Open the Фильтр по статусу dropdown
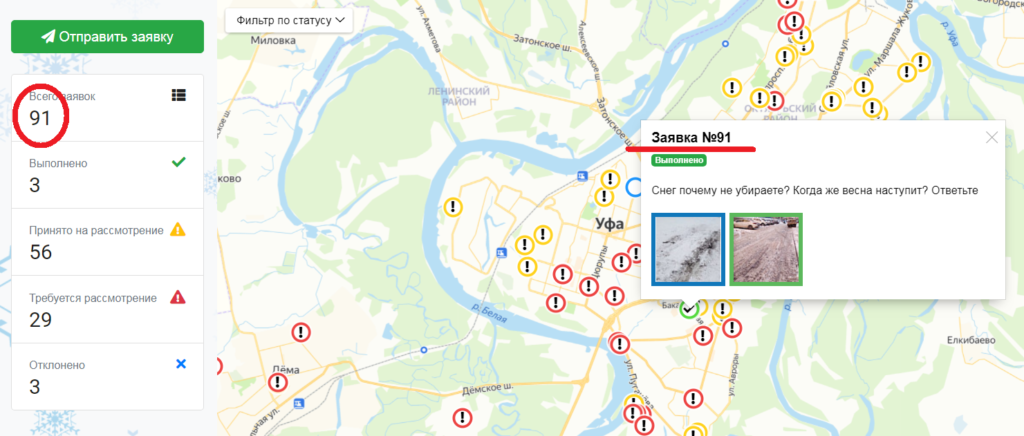The width and height of the screenshot is (1024, 436). click(289, 20)
